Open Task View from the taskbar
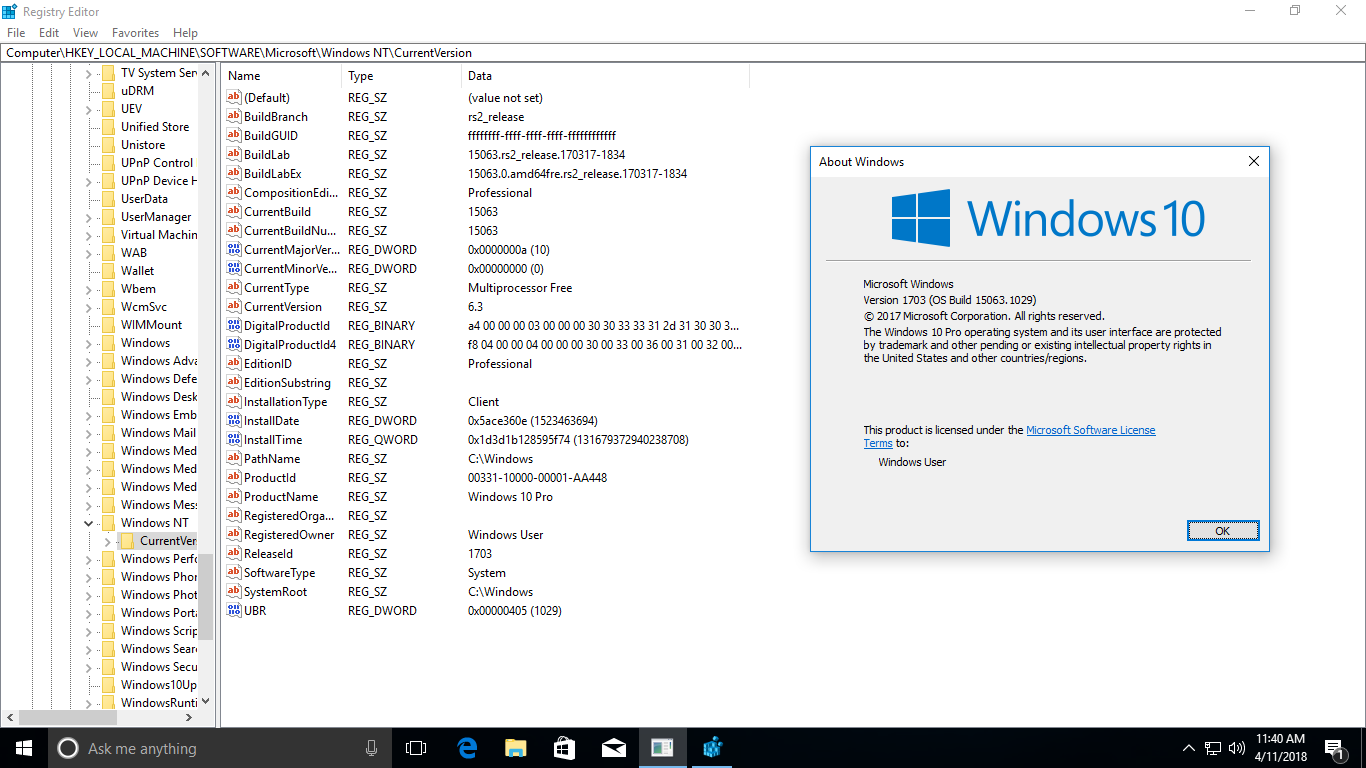 click(x=416, y=748)
